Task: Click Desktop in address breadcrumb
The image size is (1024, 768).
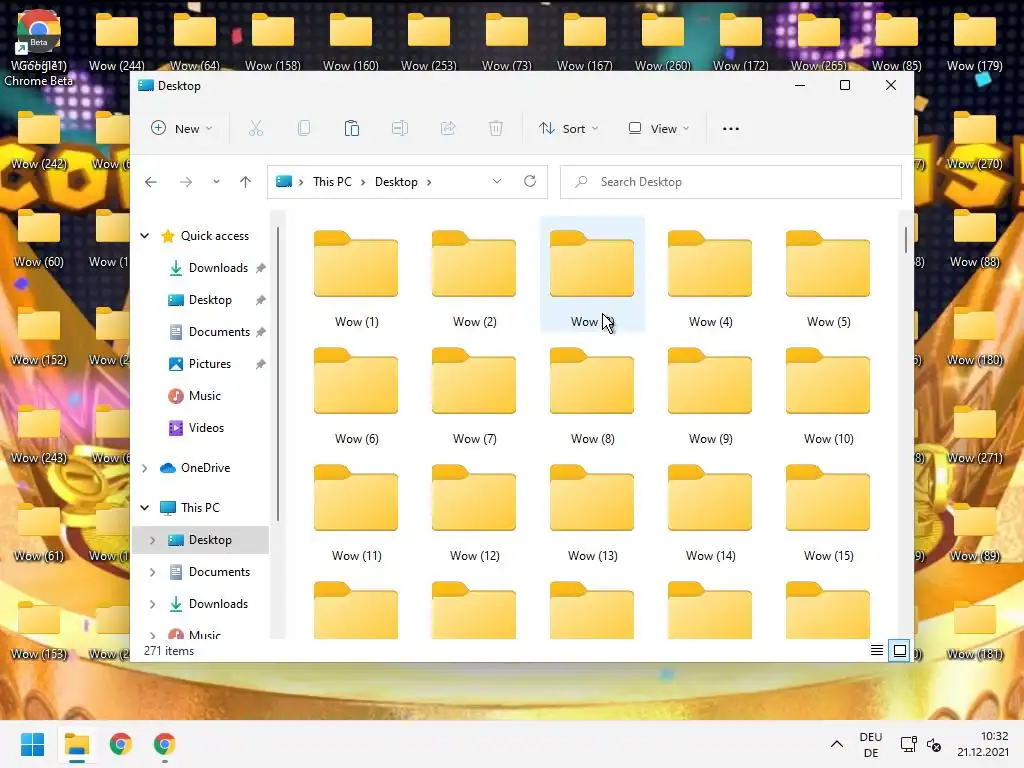Action: (396, 182)
